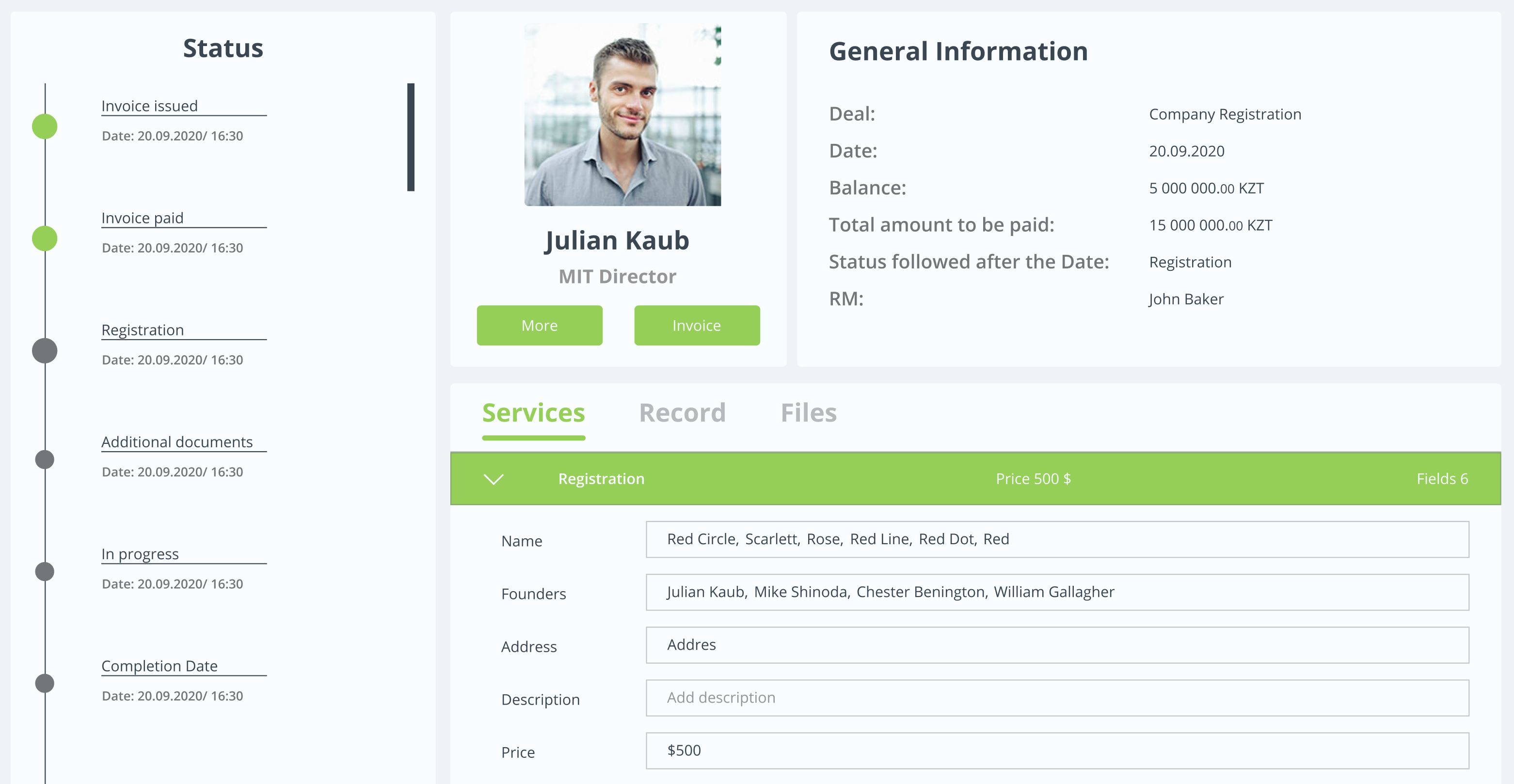1514x784 pixels.
Task: Collapse the Registration service chevron
Action: click(493, 479)
